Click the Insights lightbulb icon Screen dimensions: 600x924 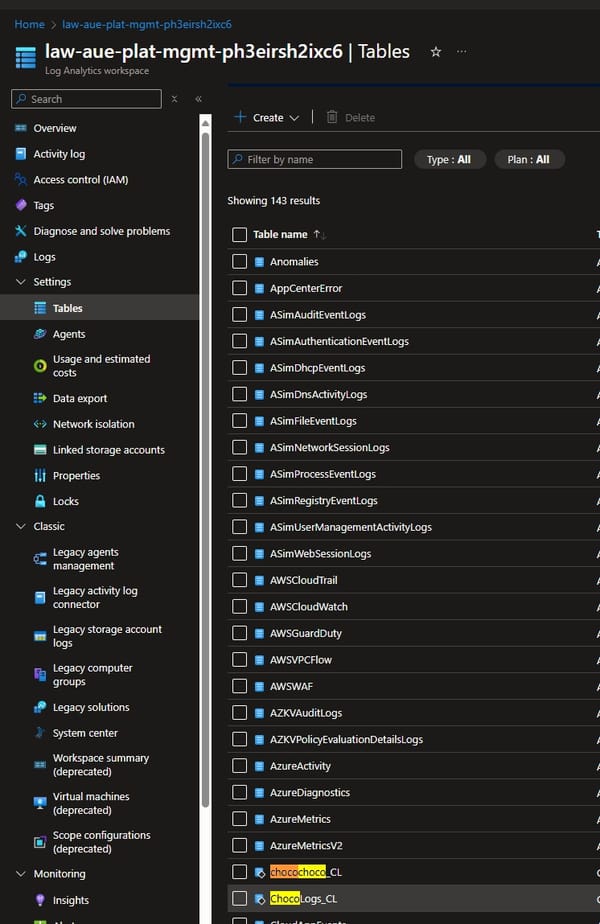point(40,900)
